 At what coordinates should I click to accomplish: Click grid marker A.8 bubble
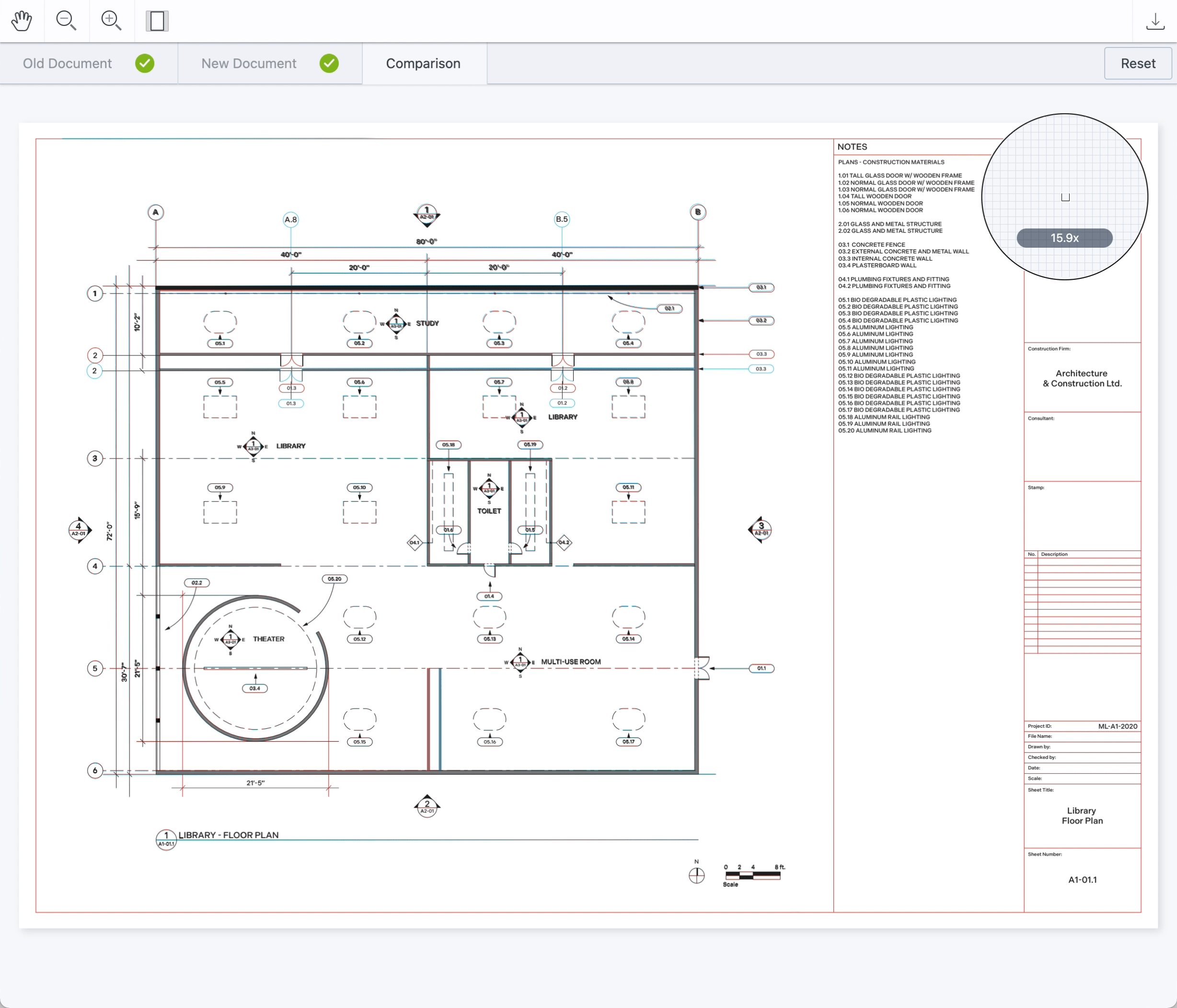tap(290, 219)
